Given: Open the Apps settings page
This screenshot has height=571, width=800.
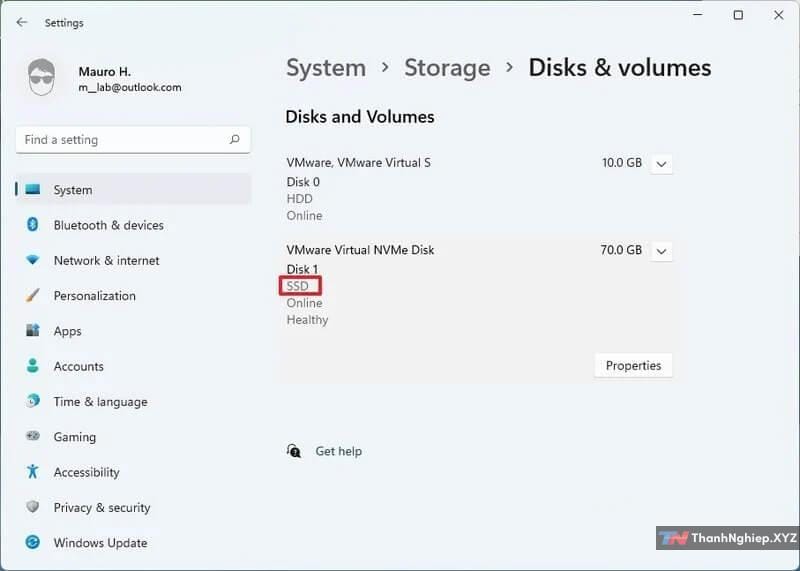Looking at the screenshot, I should pyautogui.click(x=133, y=331).
